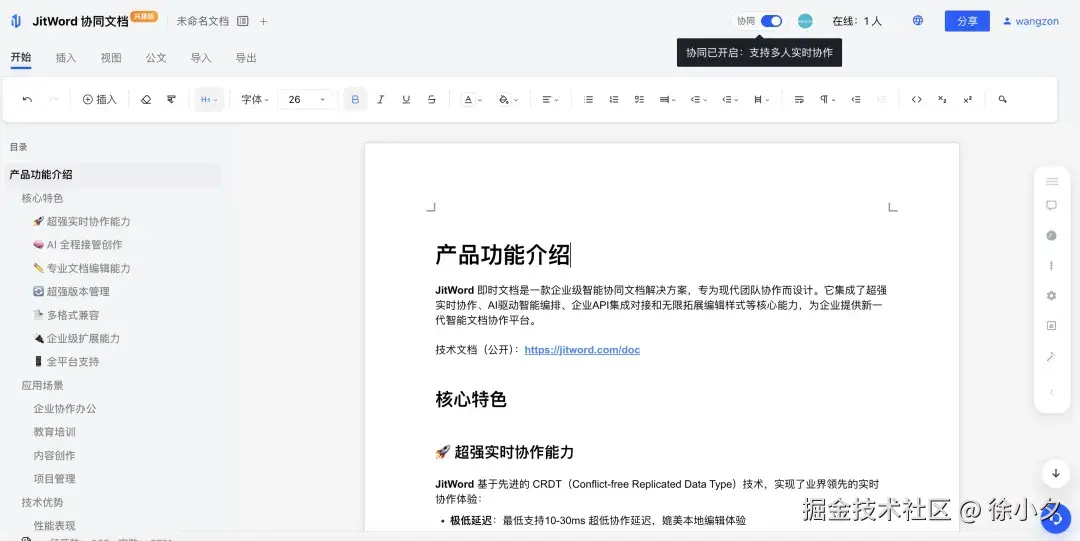Jump to 应用场景 in outline
Screen dimensions: 1080x541
(x=42, y=385)
